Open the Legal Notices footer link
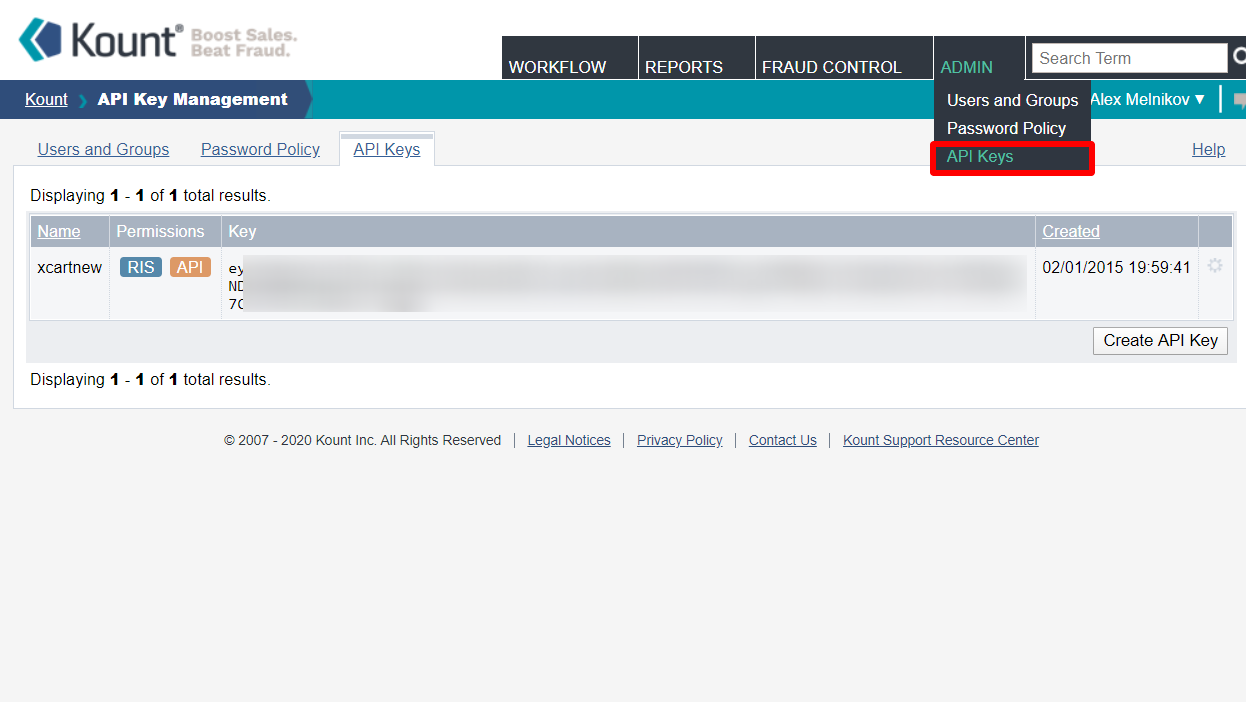 click(x=569, y=440)
